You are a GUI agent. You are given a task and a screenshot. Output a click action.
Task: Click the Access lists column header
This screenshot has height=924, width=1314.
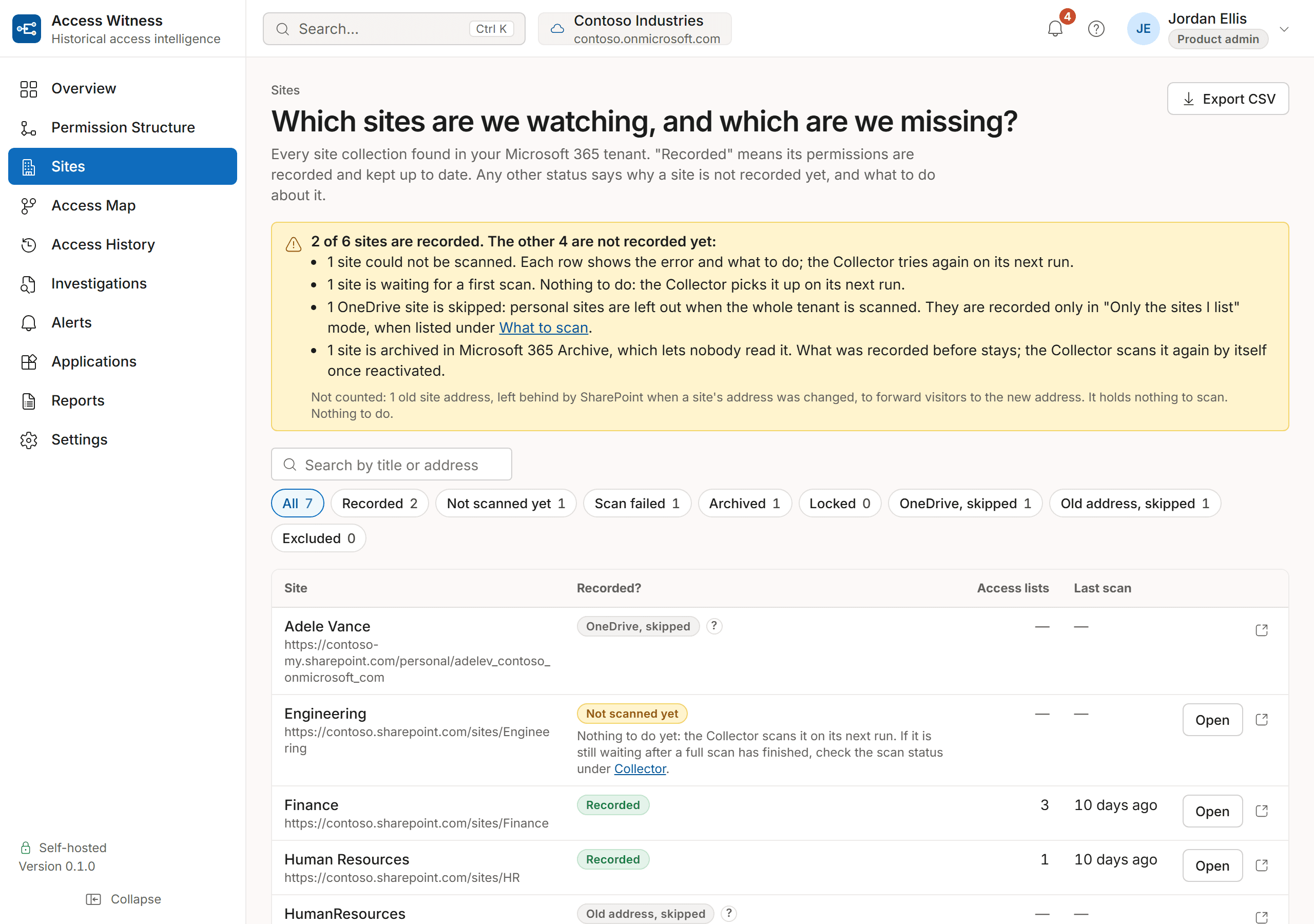[1012, 588]
